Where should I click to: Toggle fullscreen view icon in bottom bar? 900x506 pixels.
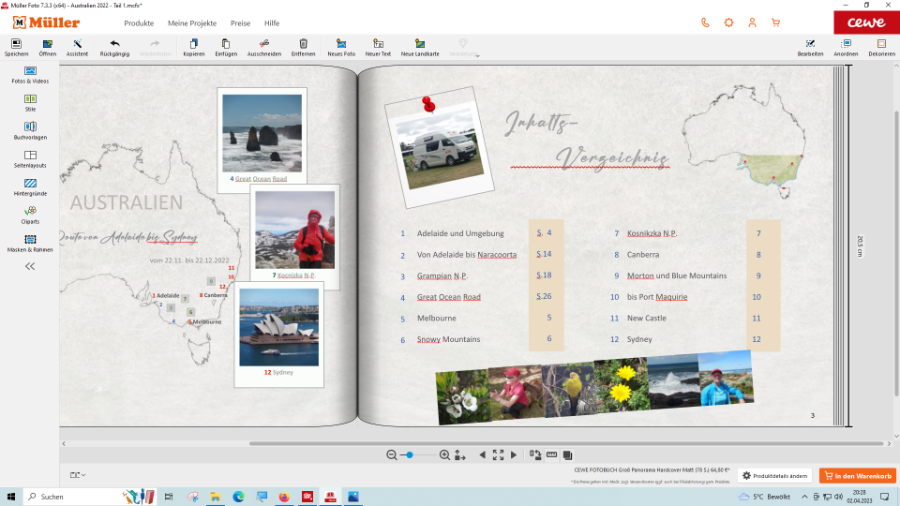pos(498,455)
